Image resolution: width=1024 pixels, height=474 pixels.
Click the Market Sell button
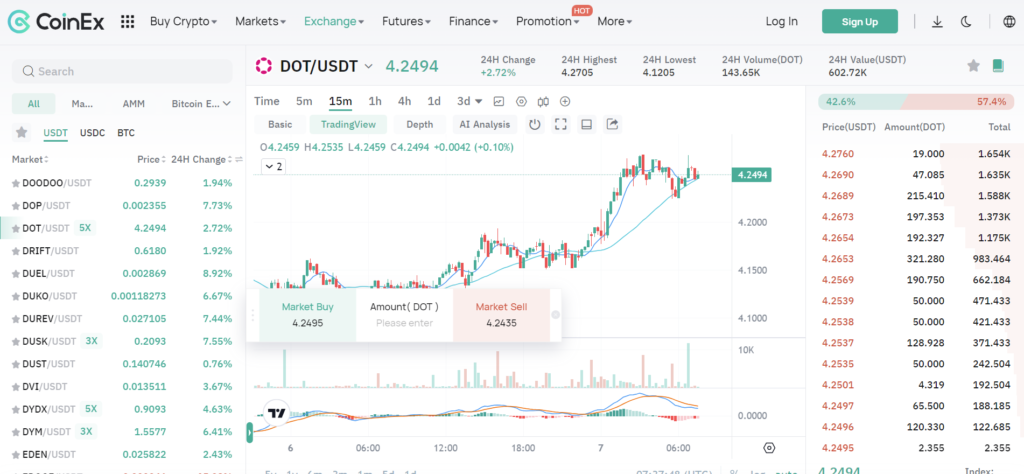(501, 315)
